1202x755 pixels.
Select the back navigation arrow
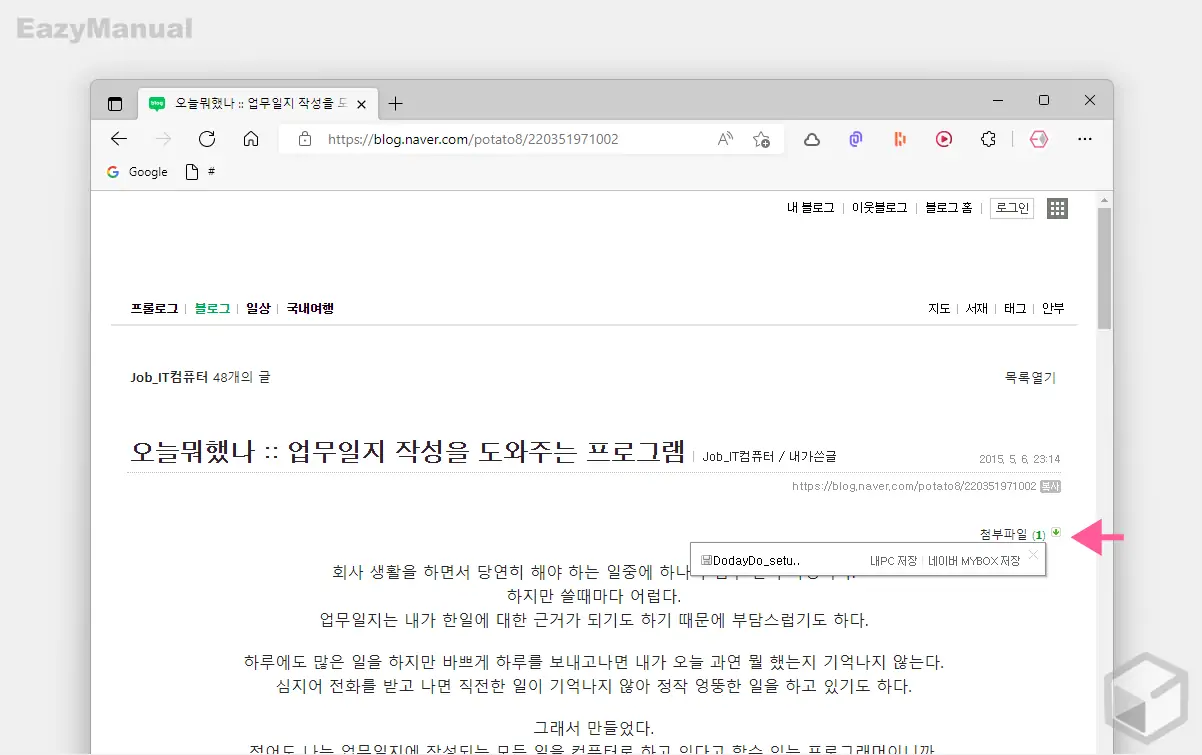(x=118, y=139)
